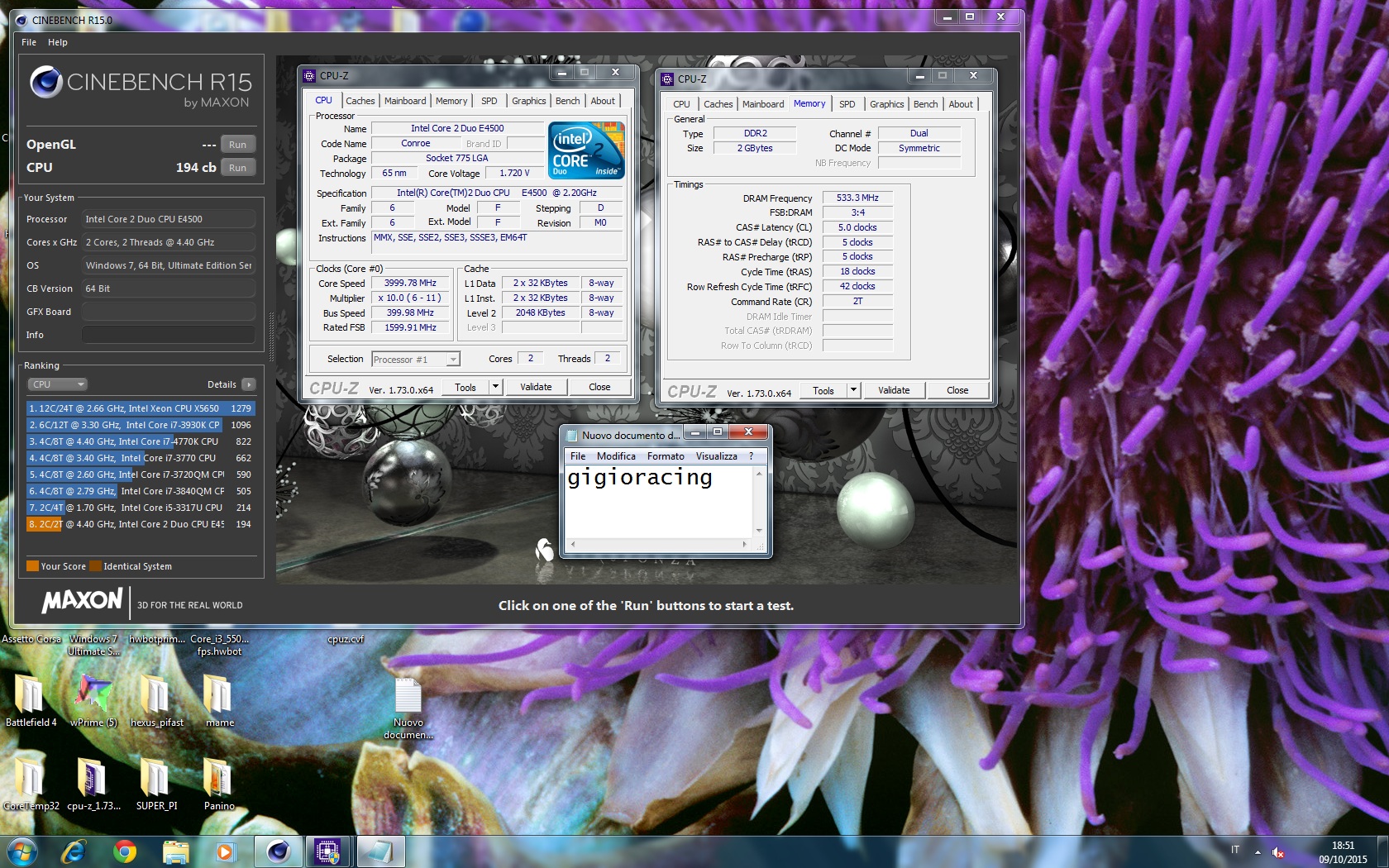Click Validate in right CPU-Z window
This screenshot has height=868, width=1389.
[x=894, y=390]
